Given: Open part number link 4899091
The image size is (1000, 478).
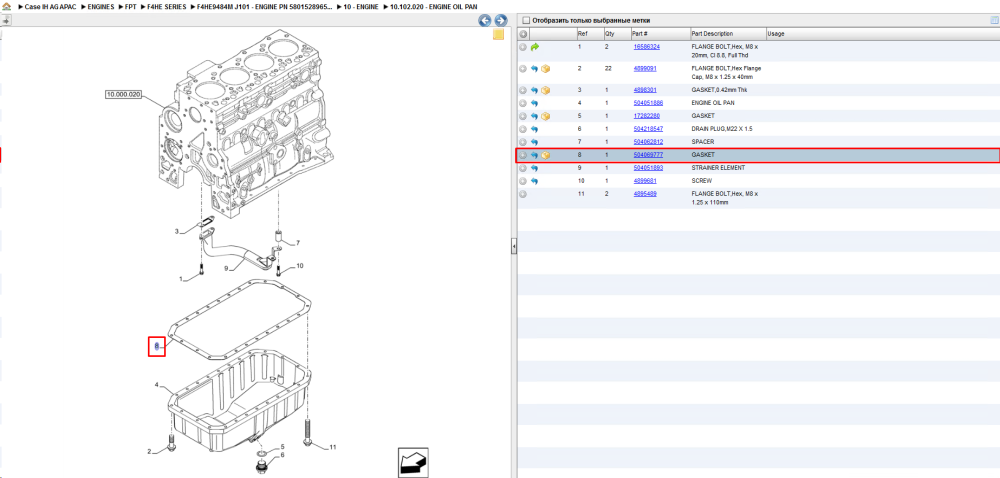Looking at the screenshot, I should click(645, 68).
